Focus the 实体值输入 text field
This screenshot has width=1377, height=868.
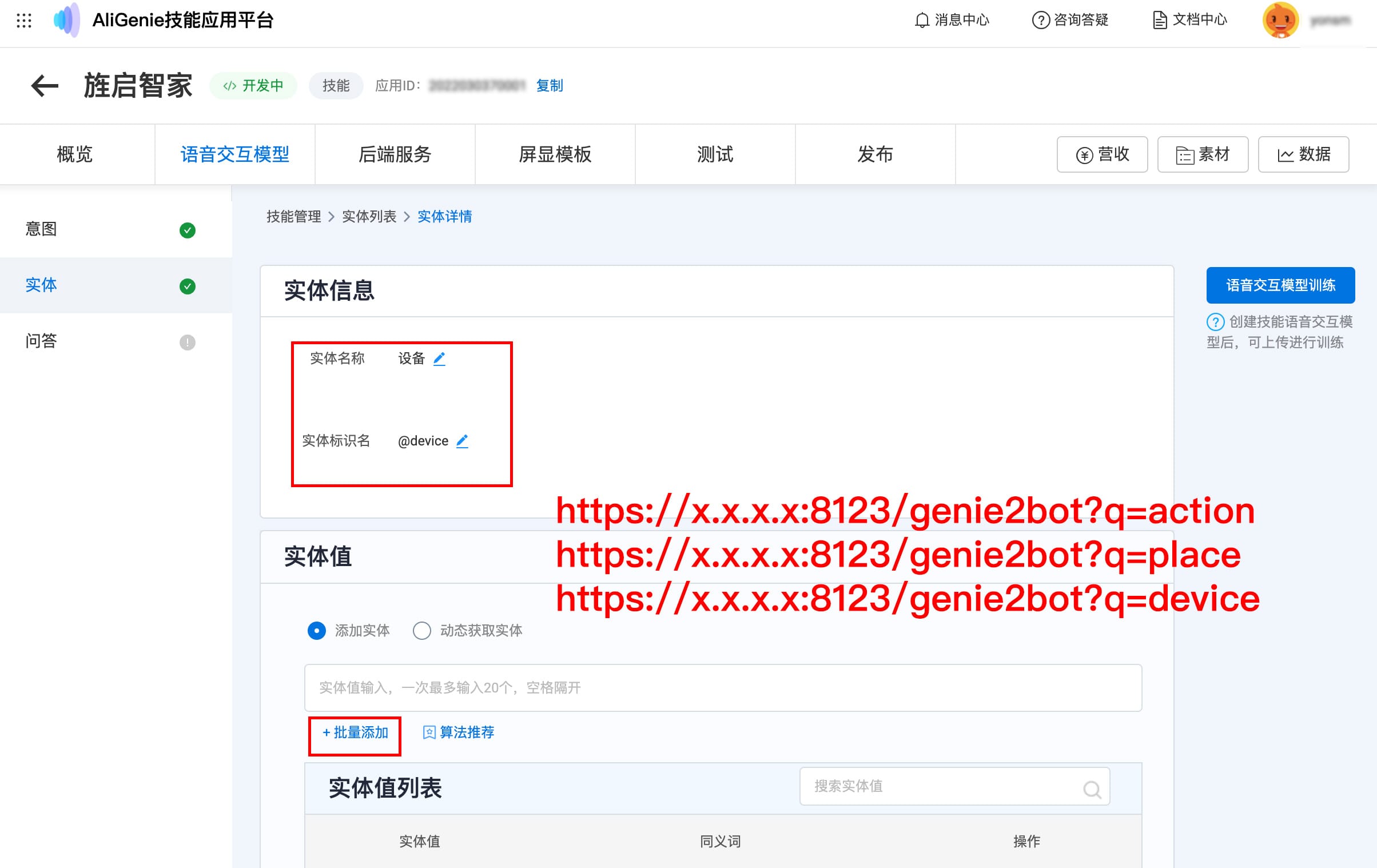pyautogui.click(x=723, y=688)
